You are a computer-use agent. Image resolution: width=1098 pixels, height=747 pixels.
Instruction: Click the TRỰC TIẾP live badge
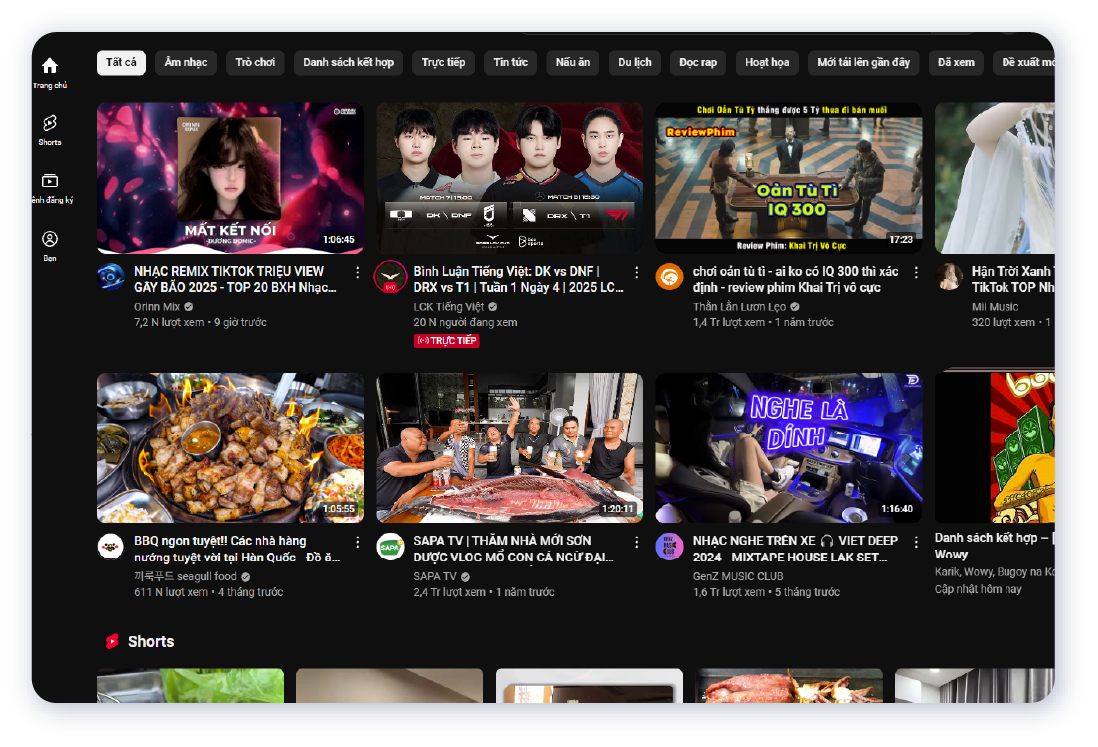pyautogui.click(x=446, y=341)
